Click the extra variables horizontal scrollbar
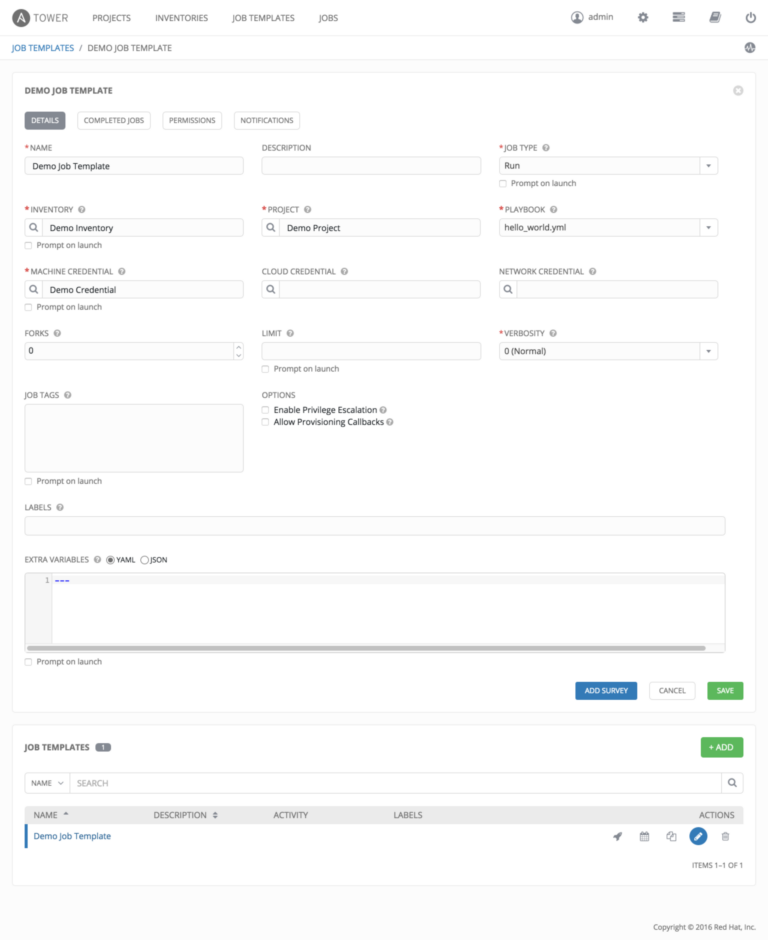768x940 pixels. [x=366, y=648]
